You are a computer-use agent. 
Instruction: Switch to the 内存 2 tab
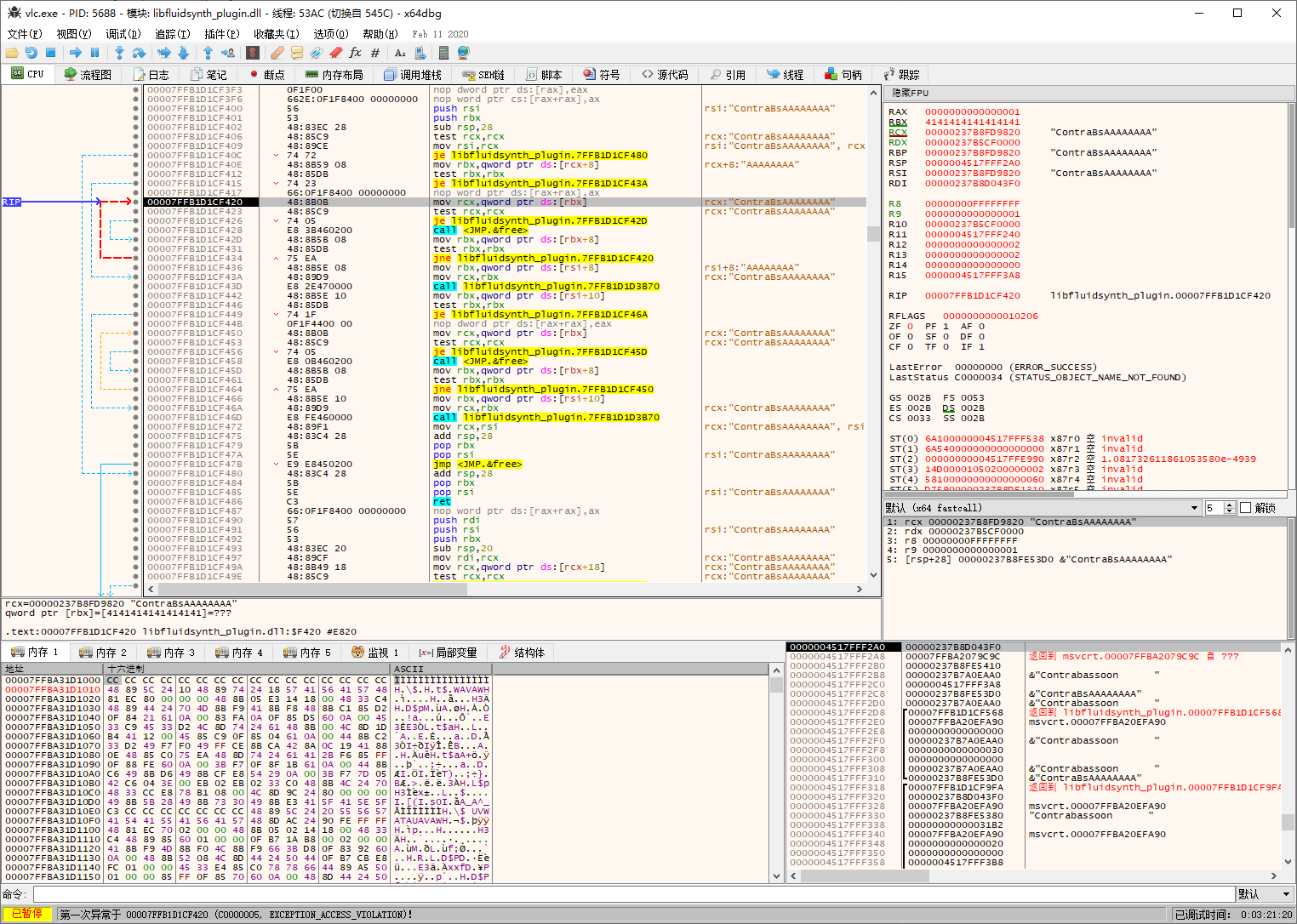click(102, 652)
